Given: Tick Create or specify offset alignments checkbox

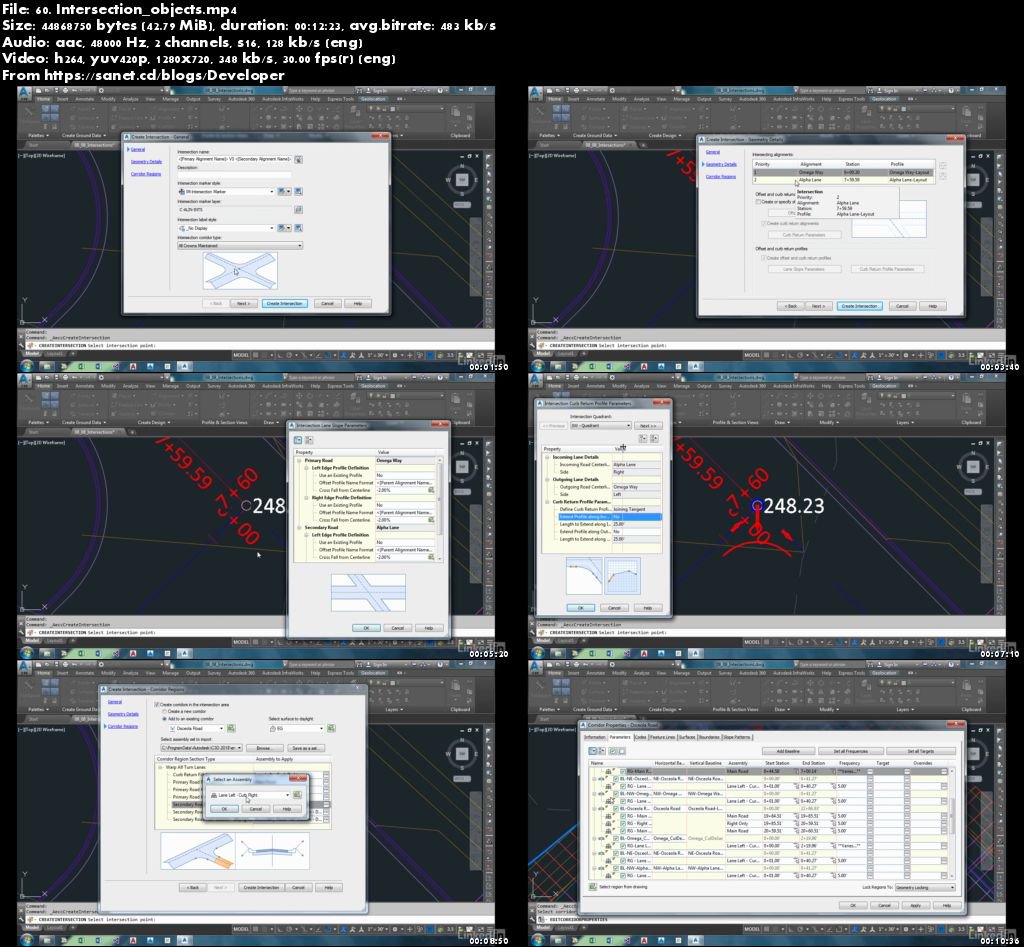Looking at the screenshot, I should pos(759,202).
